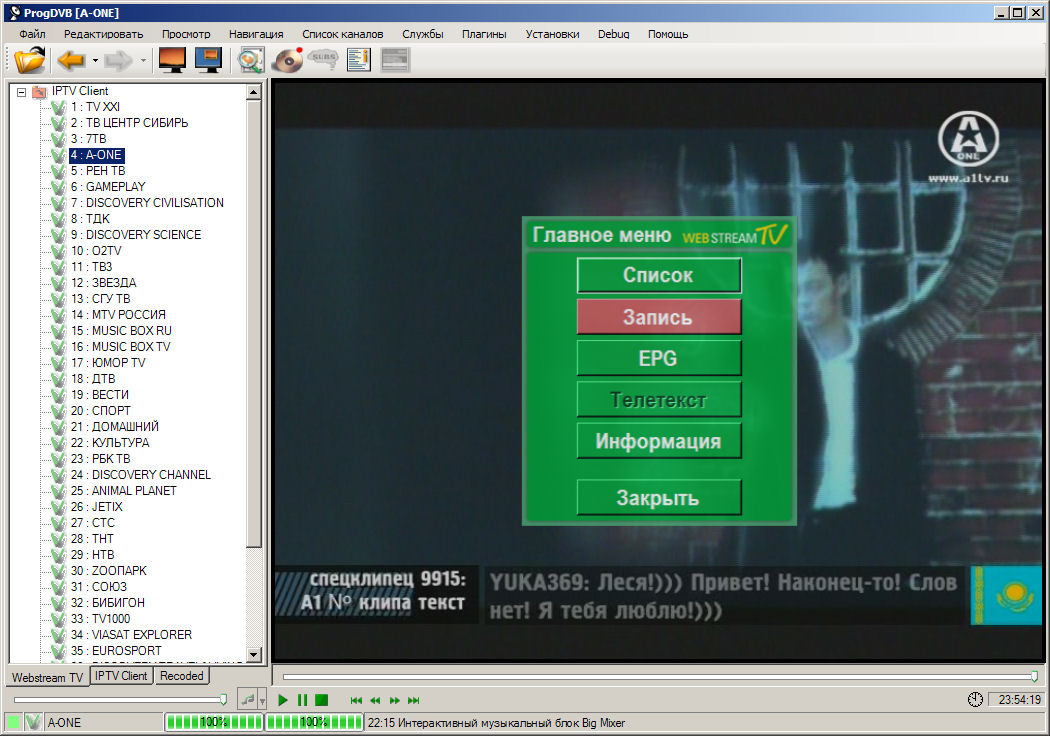The width and height of the screenshot is (1050, 736).
Task: Open the Службы menu
Action: click(x=423, y=34)
